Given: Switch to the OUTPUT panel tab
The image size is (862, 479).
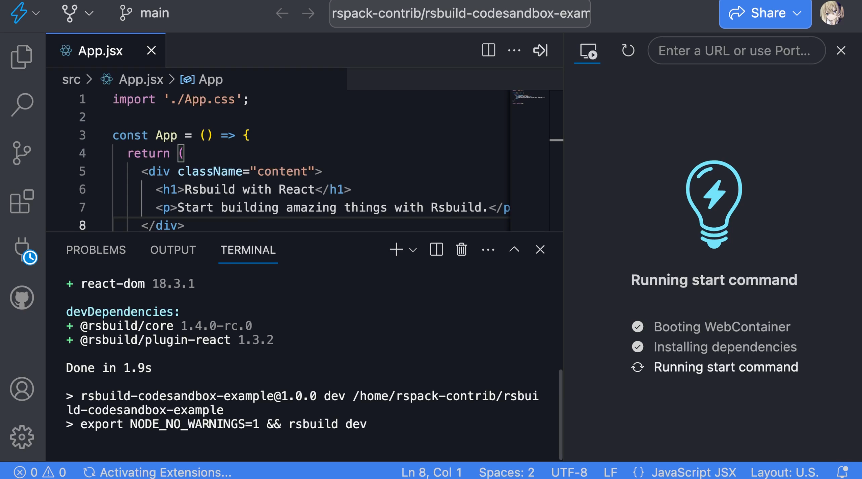Looking at the screenshot, I should point(173,250).
